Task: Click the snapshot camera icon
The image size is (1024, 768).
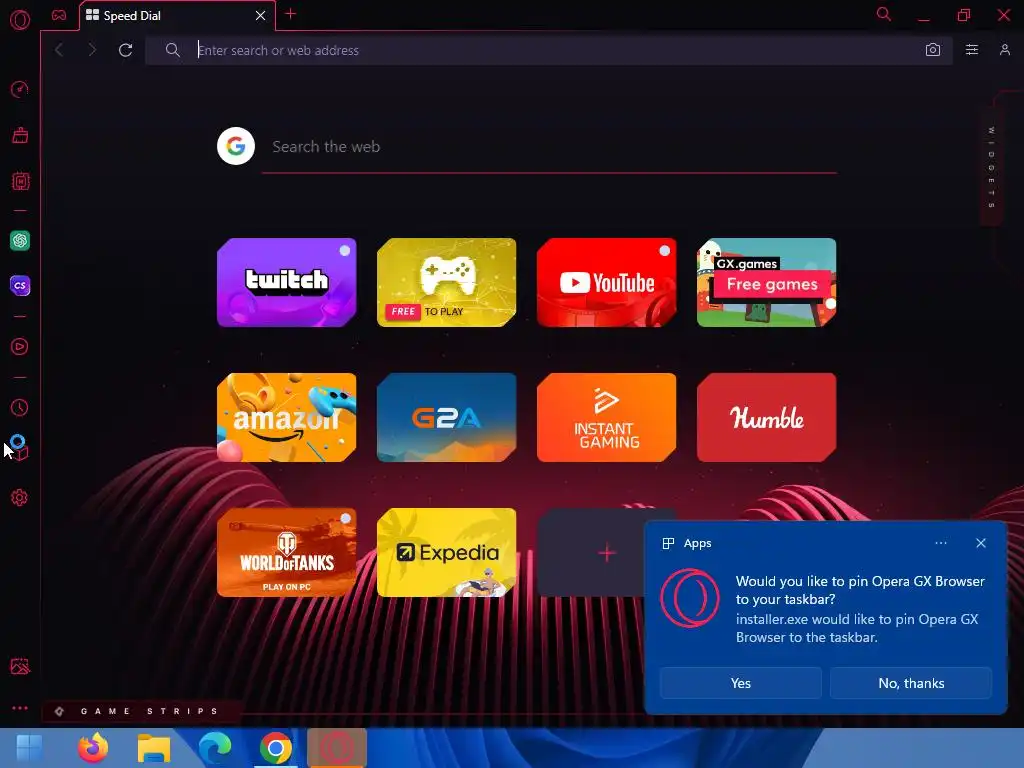Action: click(933, 50)
